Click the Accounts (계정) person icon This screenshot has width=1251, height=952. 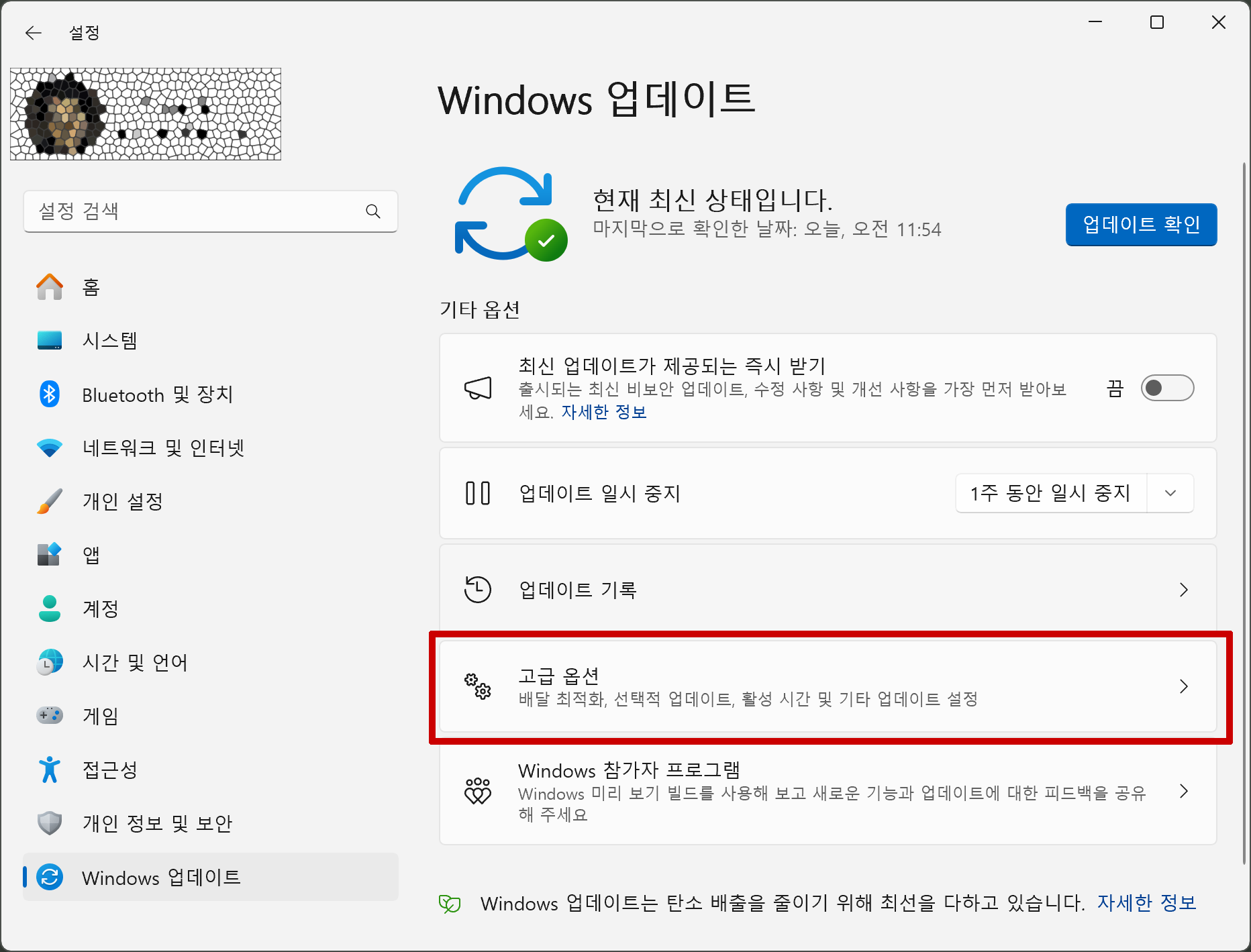tap(50, 609)
